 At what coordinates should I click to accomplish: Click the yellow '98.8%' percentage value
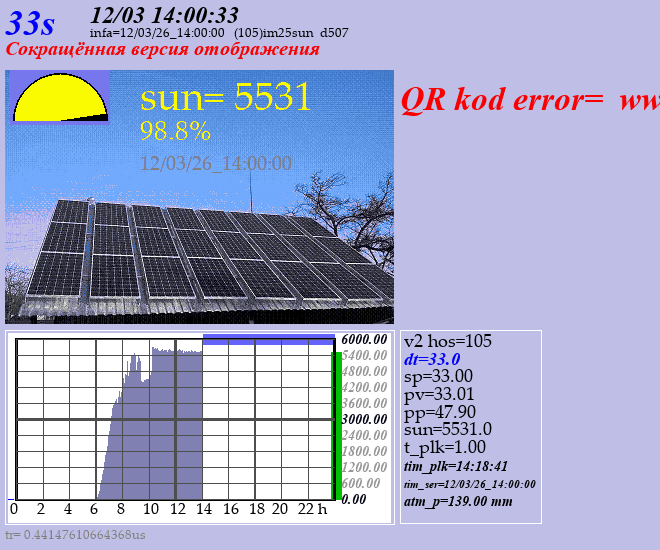coord(175,131)
